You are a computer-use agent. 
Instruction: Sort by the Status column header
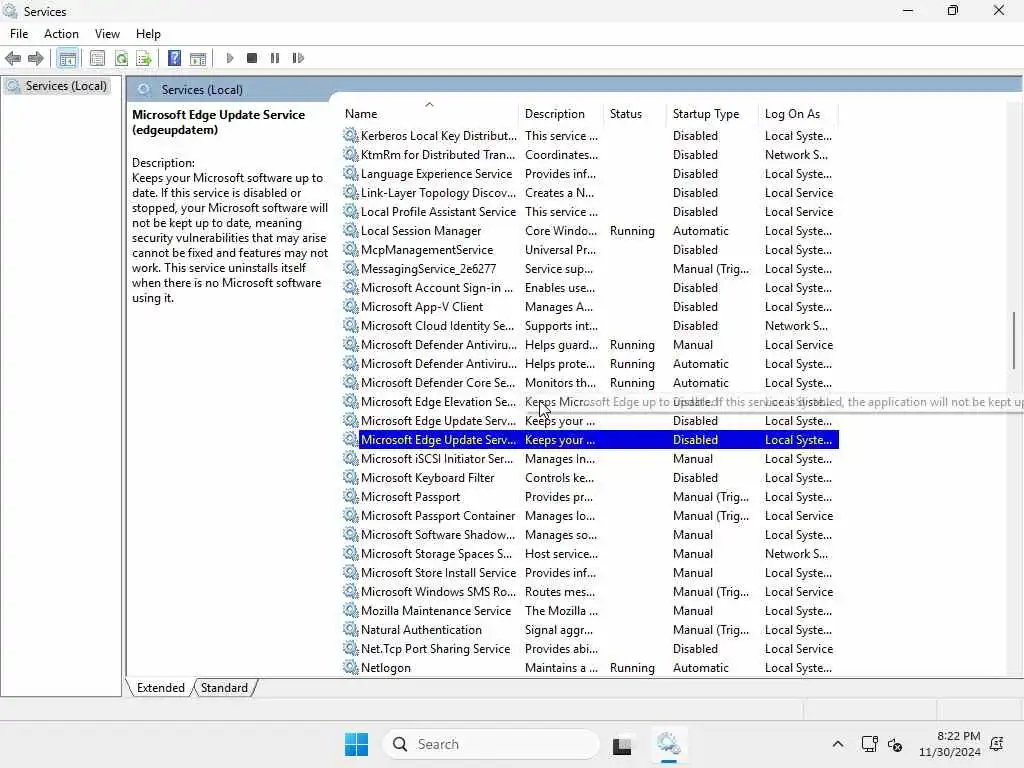coord(635,114)
